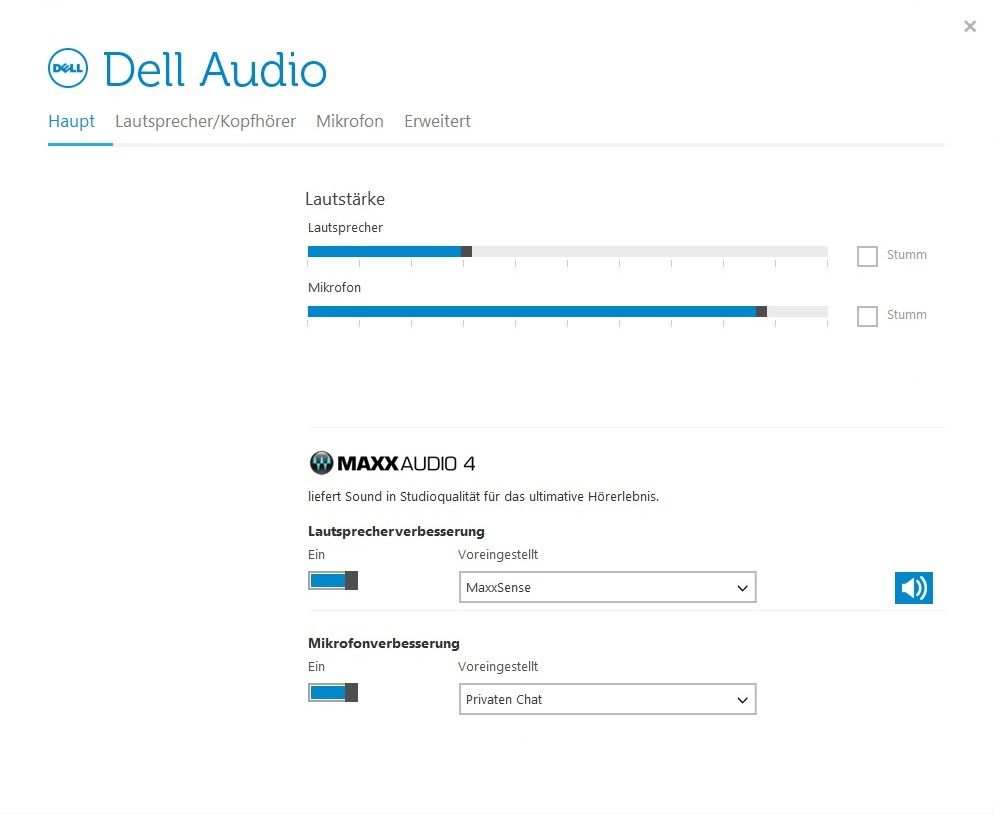This screenshot has width=994, height=818.
Task: Mute the Mikrofon with Stumm checkbox
Action: (x=867, y=316)
